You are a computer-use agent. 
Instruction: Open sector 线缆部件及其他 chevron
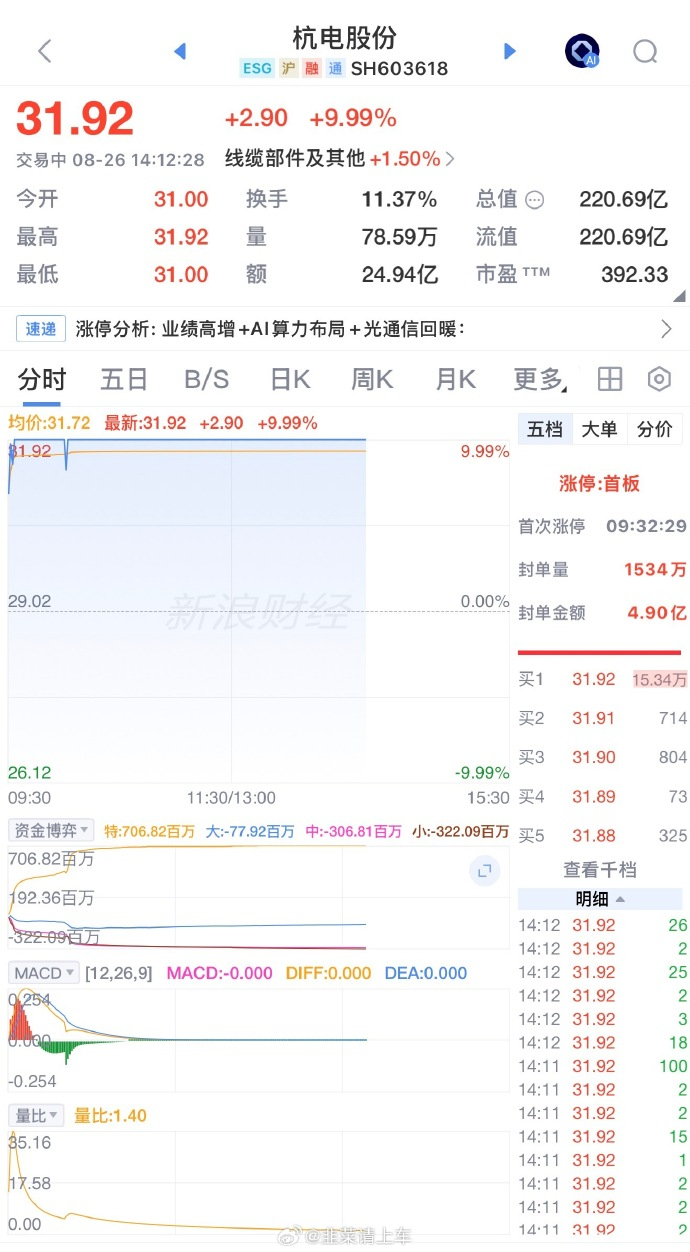pyautogui.click(x=450, y=159)
